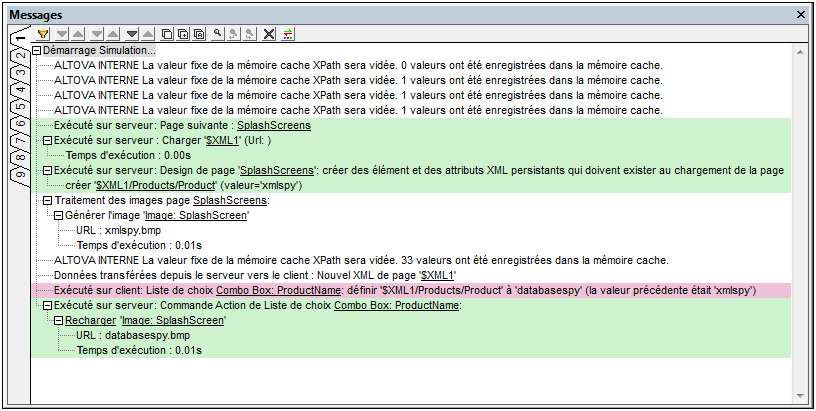The width and height of the screenshot is (816, 411).
Task: Collapse the 'Charger $XML1' server node
Action: pos(47,141)
